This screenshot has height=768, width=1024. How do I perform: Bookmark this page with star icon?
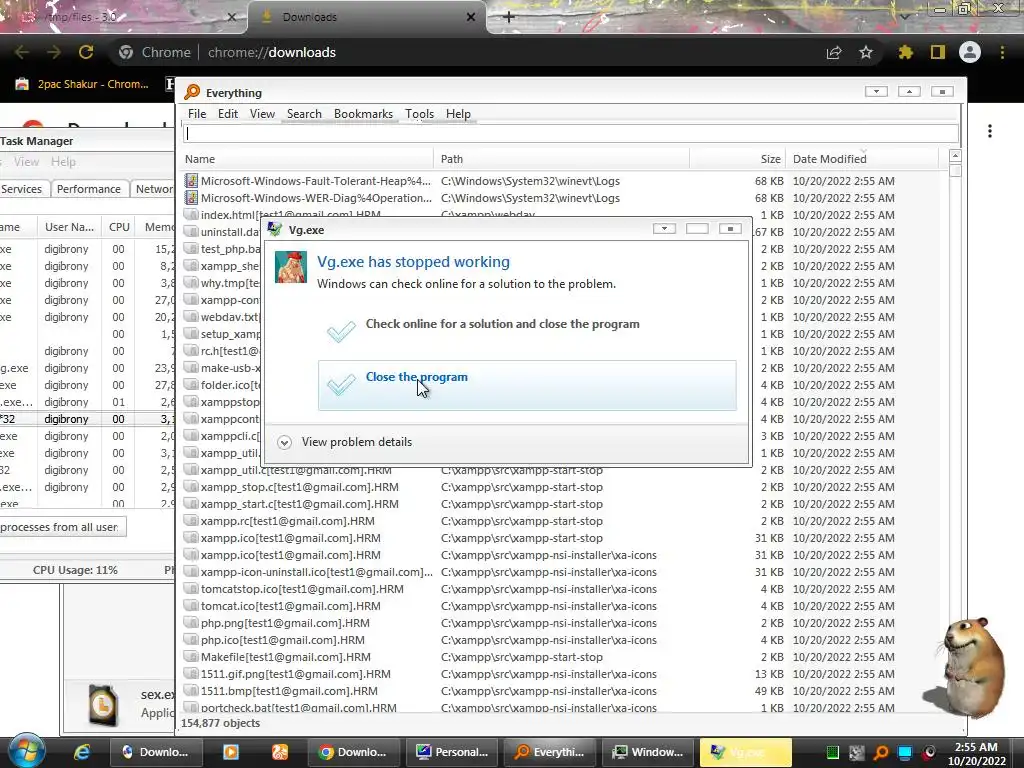pyautogui.click(x=866, y=52)
